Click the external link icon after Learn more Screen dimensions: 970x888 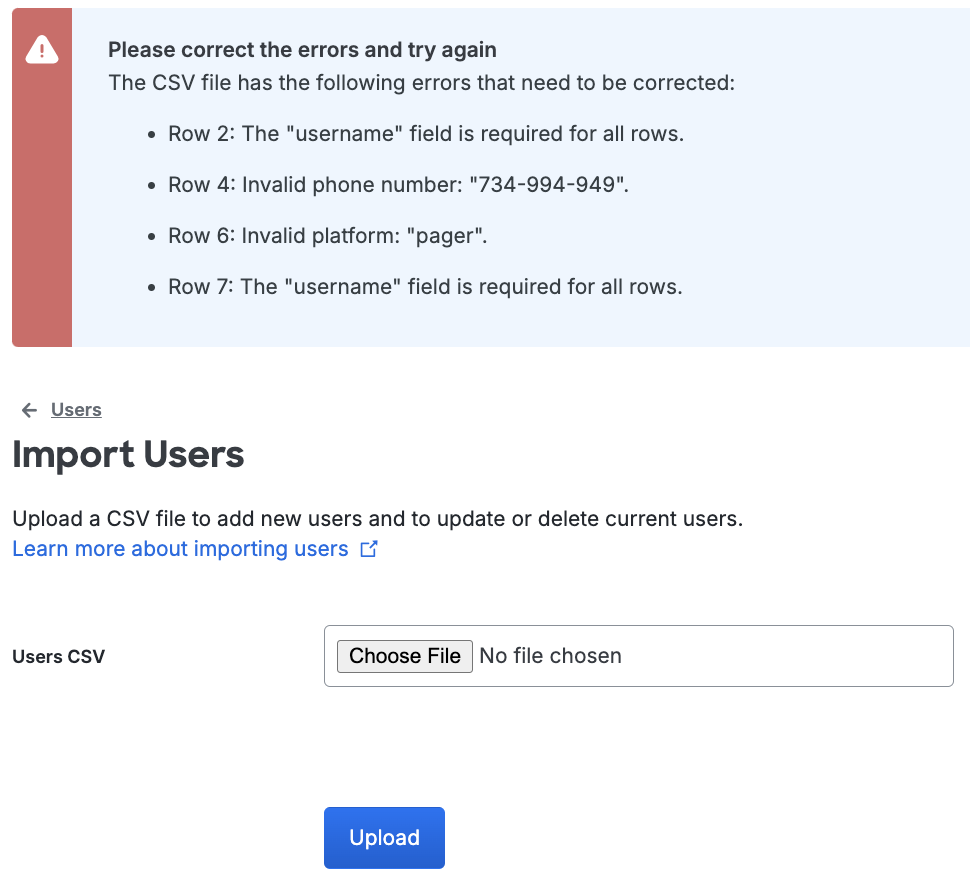pos(369,549)
